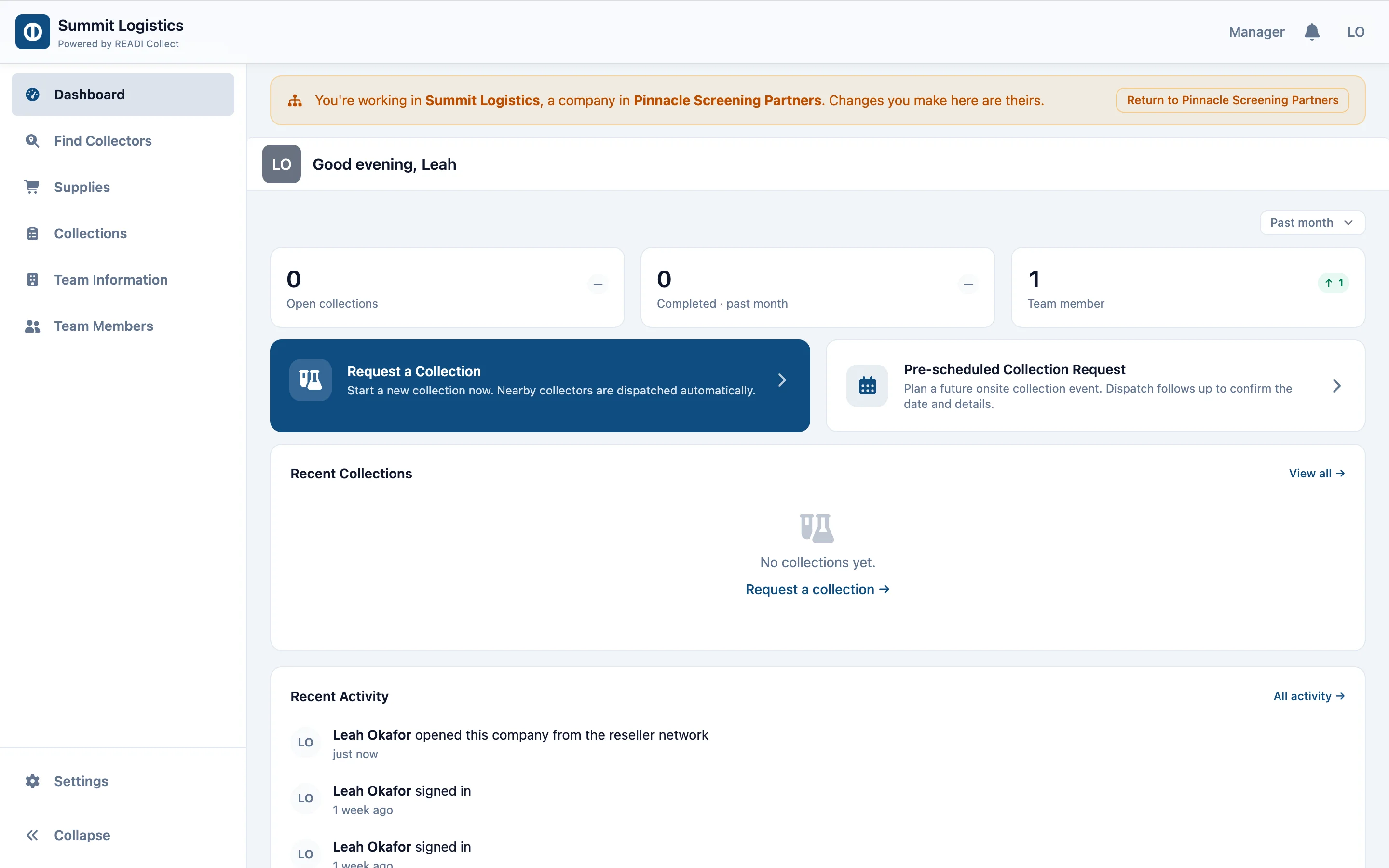Open Supplies in sidebar

tap(123, 187)
